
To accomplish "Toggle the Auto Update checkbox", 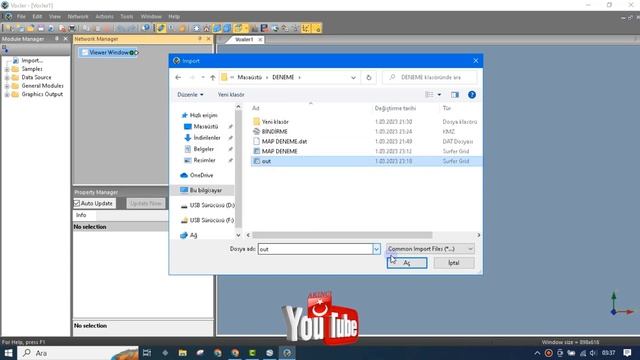I will (77, 203).
